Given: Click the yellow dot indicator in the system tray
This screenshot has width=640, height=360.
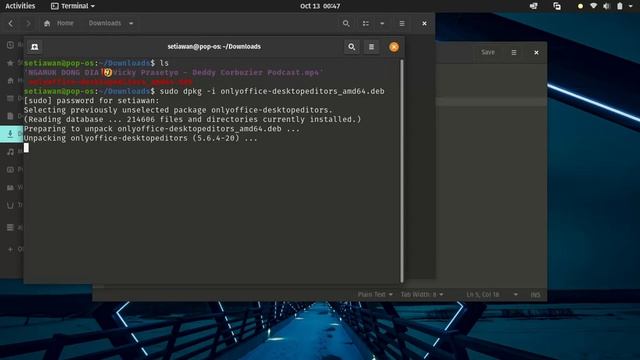Looking at the screenshot, I should tap(580, 6).
